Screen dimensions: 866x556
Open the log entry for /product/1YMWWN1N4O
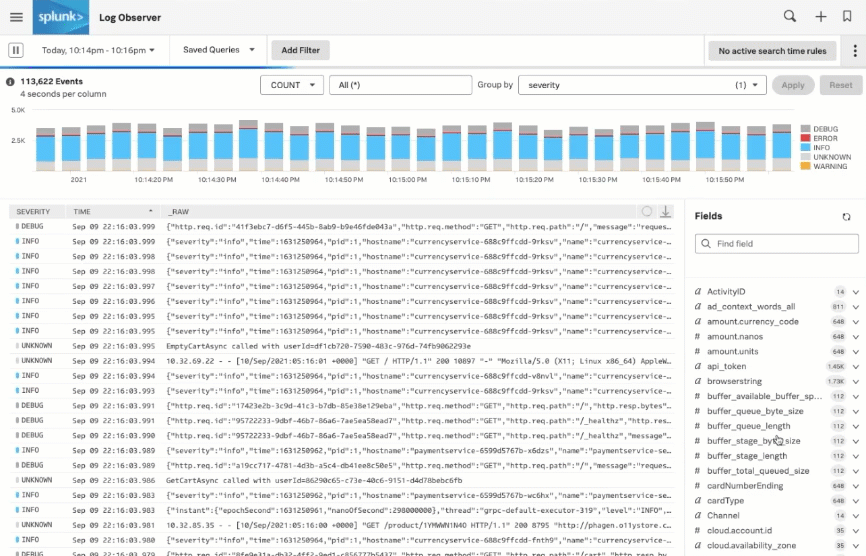[x=342, y=525]
